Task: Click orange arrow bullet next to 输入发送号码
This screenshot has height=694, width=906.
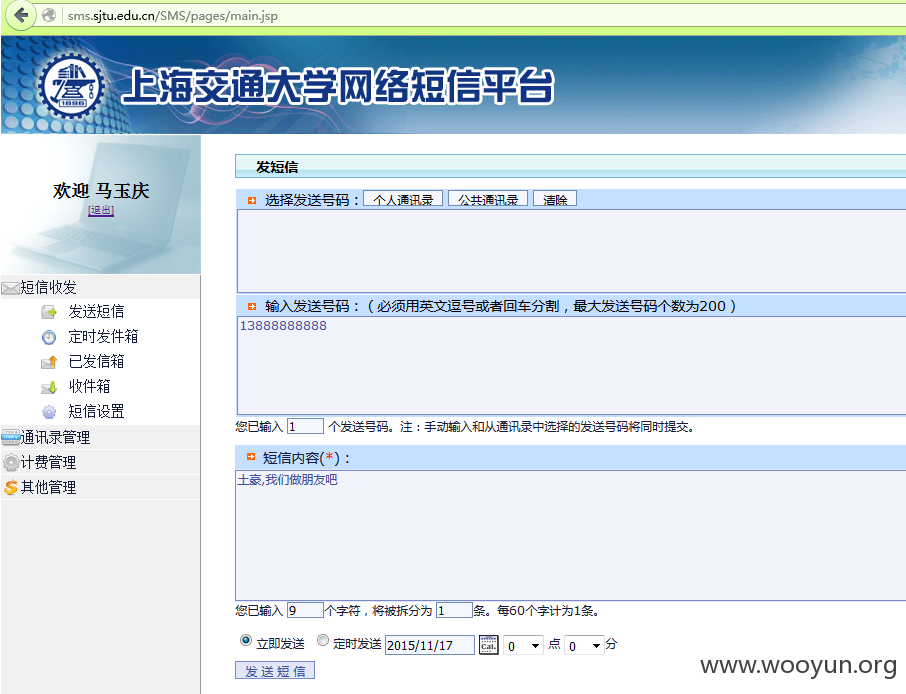Action: [x=252, y=306]
